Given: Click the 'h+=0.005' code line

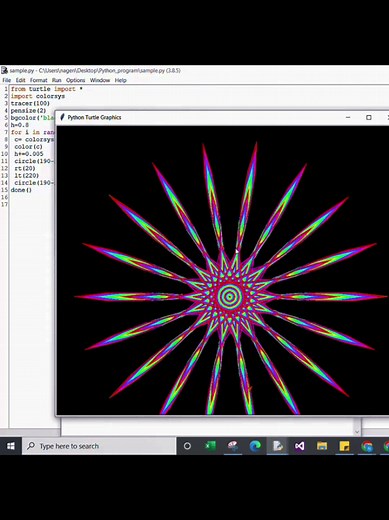Looking at the screenshot, I should pyautogui.click(x=29, y=154).
